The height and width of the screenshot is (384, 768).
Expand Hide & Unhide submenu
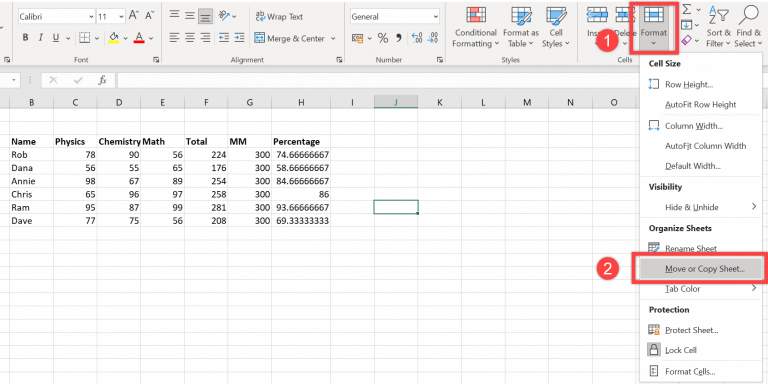(x=700, y=207)
